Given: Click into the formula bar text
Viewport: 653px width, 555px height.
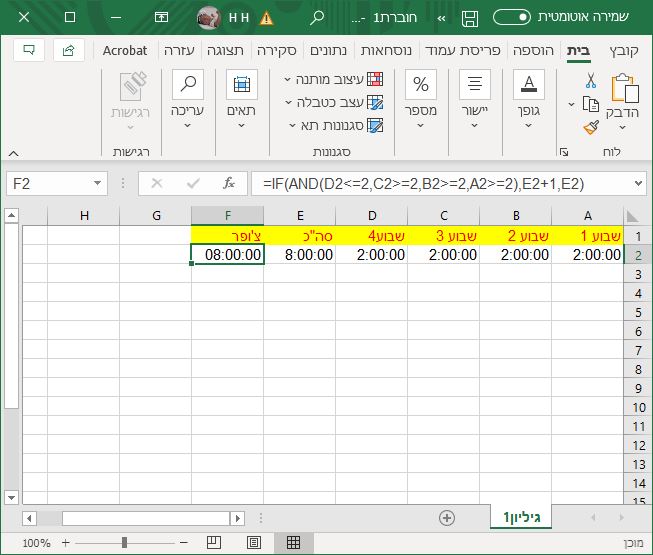Looking at the screenshot, I should tap(423, 184).
